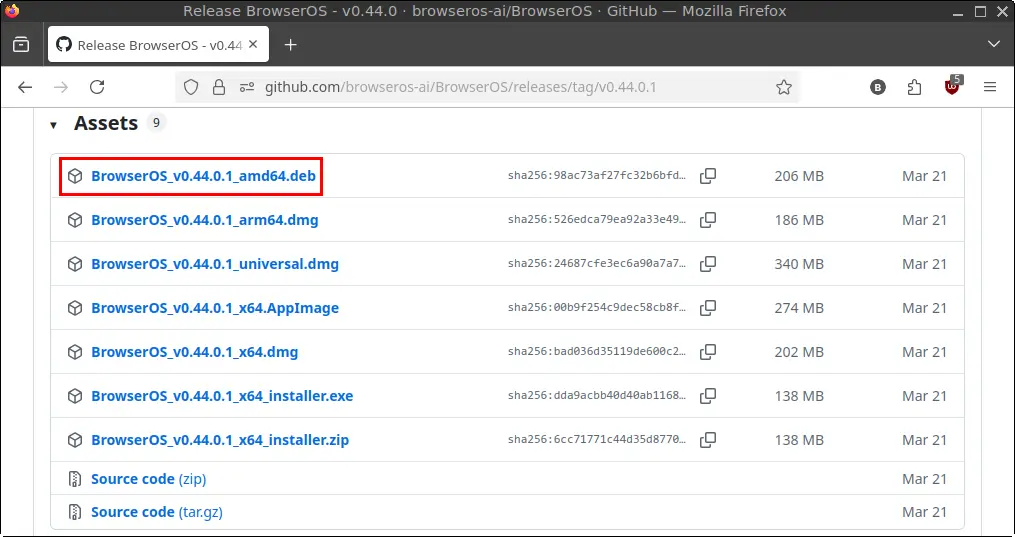Image resolution: width=1015 pixels, height=537 pixels.
Task: Go forward one page
Action: click(61, 87)
